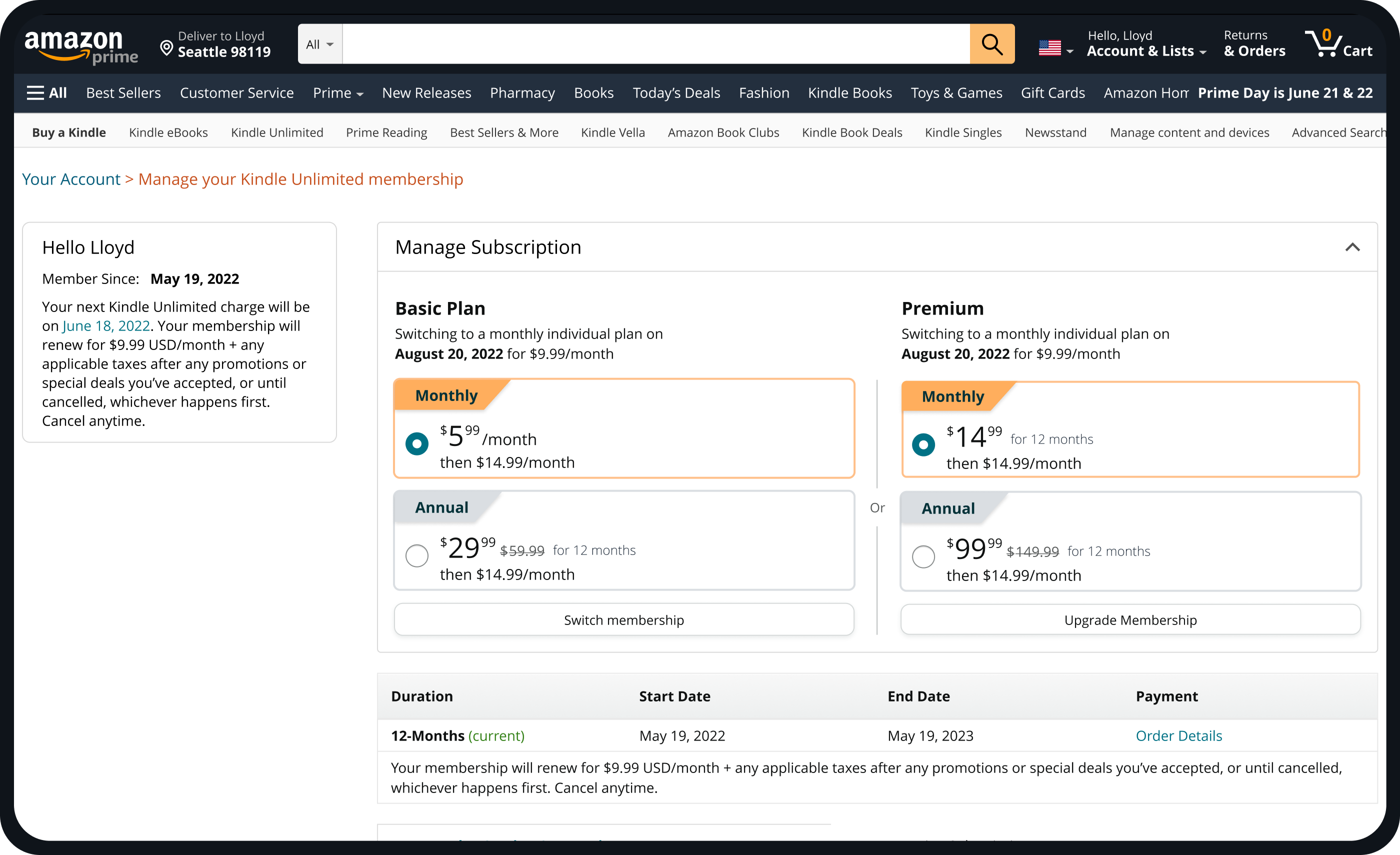Select Basic Plan Annual $29.99 radio
Screen dimensions: 1400x855
(417, 555)
